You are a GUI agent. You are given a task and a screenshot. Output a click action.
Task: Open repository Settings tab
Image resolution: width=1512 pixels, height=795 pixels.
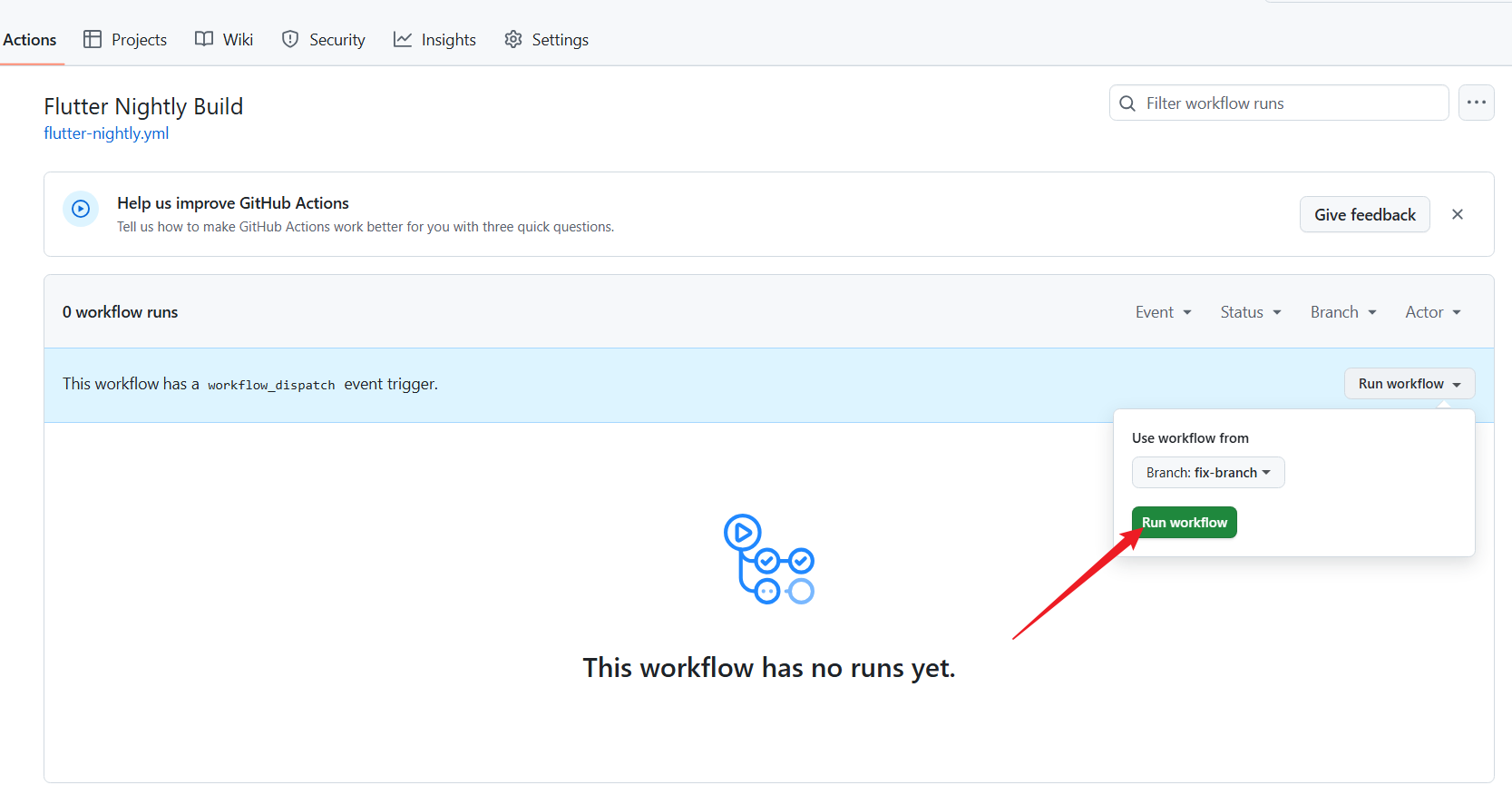point(547,40)
